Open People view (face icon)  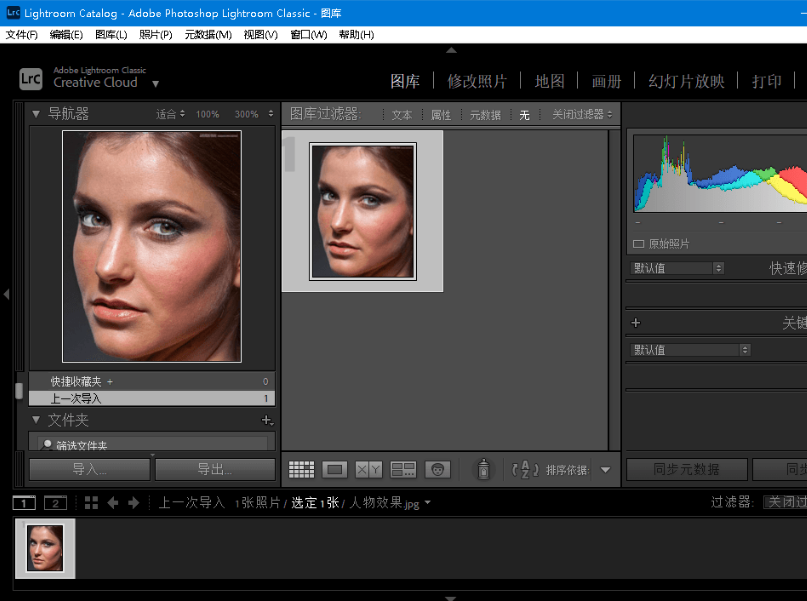437,469
